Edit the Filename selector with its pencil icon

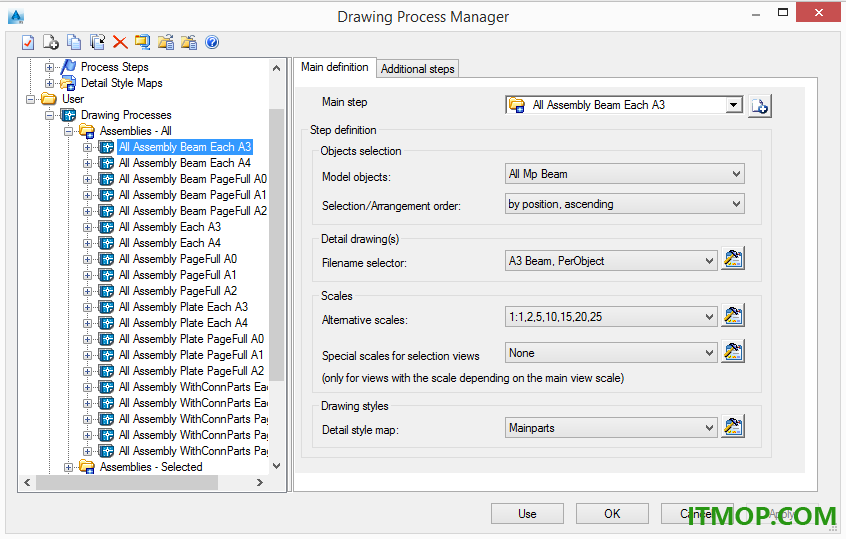(733, 259)
